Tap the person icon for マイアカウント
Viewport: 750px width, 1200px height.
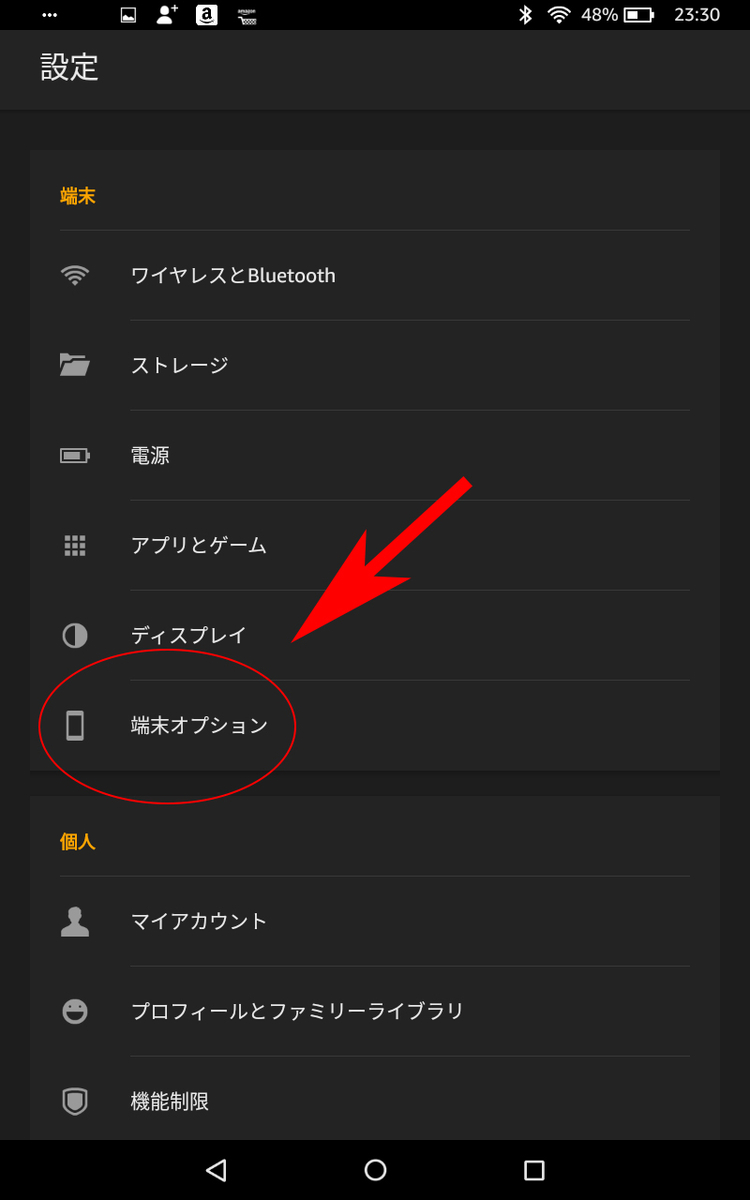(74, 921)
